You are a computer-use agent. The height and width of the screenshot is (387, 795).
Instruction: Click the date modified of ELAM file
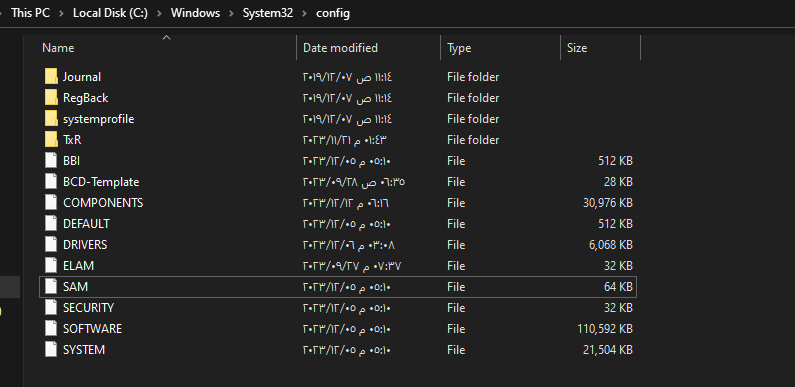click(352, 266)
